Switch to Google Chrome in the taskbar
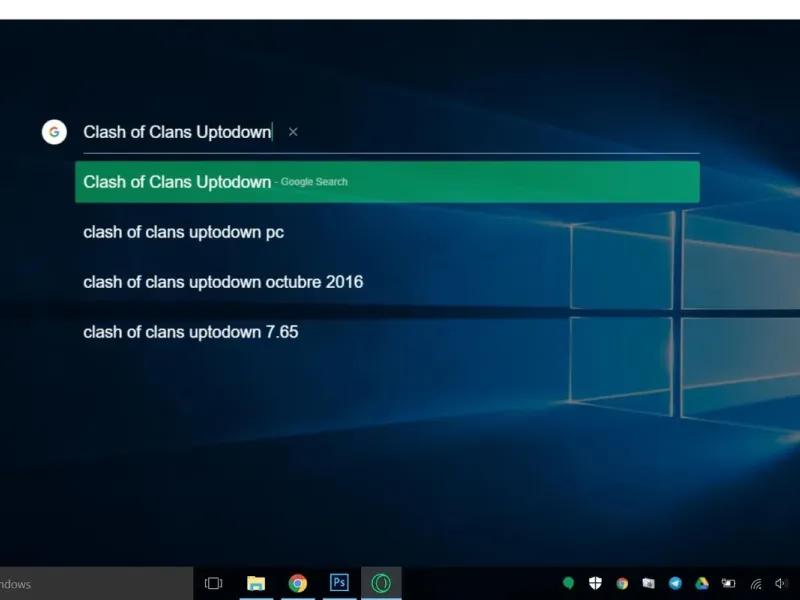 [298, 583]
